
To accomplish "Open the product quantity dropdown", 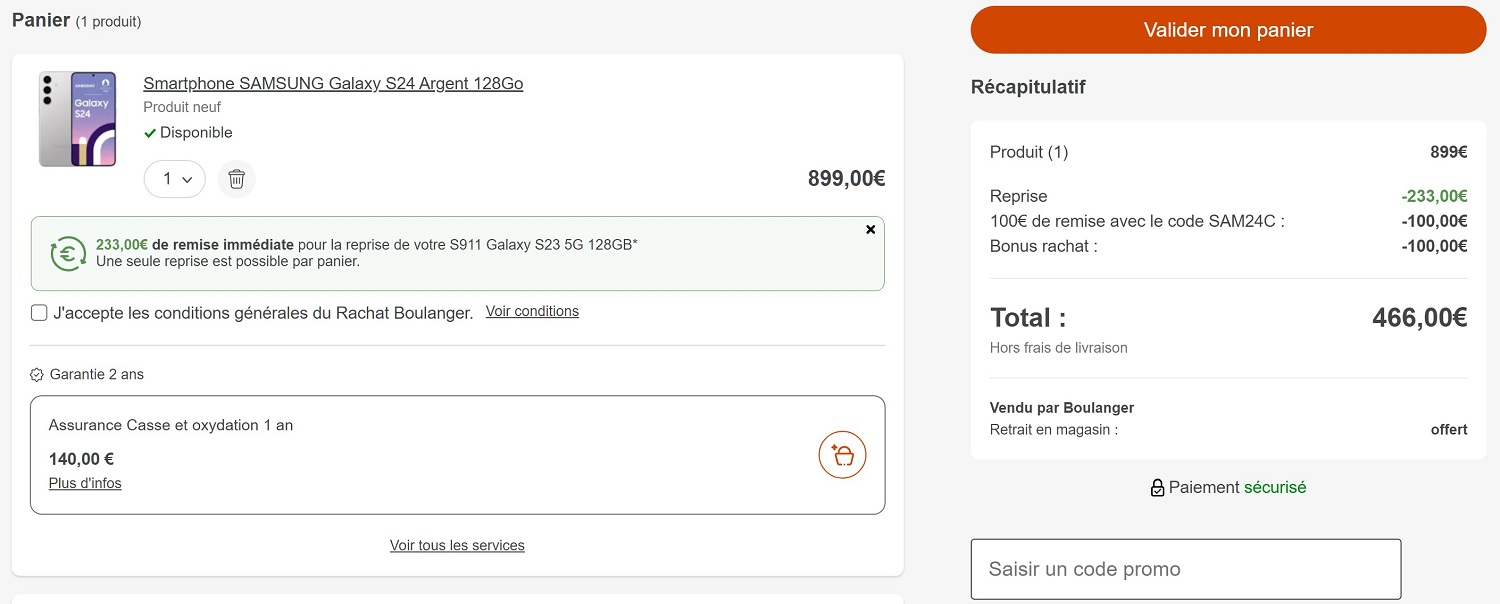I will click(x=175, y=179).
